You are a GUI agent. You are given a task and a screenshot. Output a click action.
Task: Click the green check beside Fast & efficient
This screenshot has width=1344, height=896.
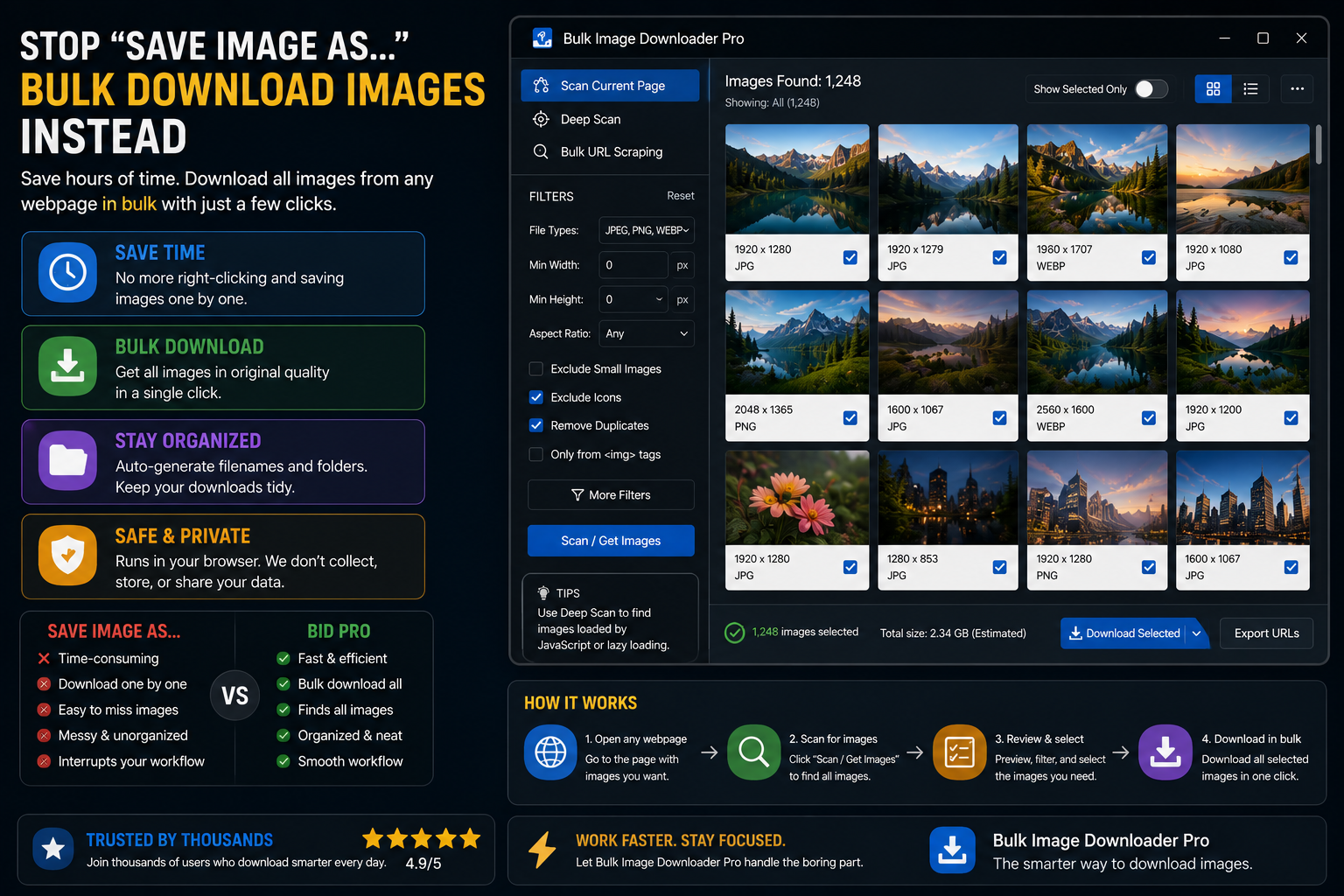283,658
